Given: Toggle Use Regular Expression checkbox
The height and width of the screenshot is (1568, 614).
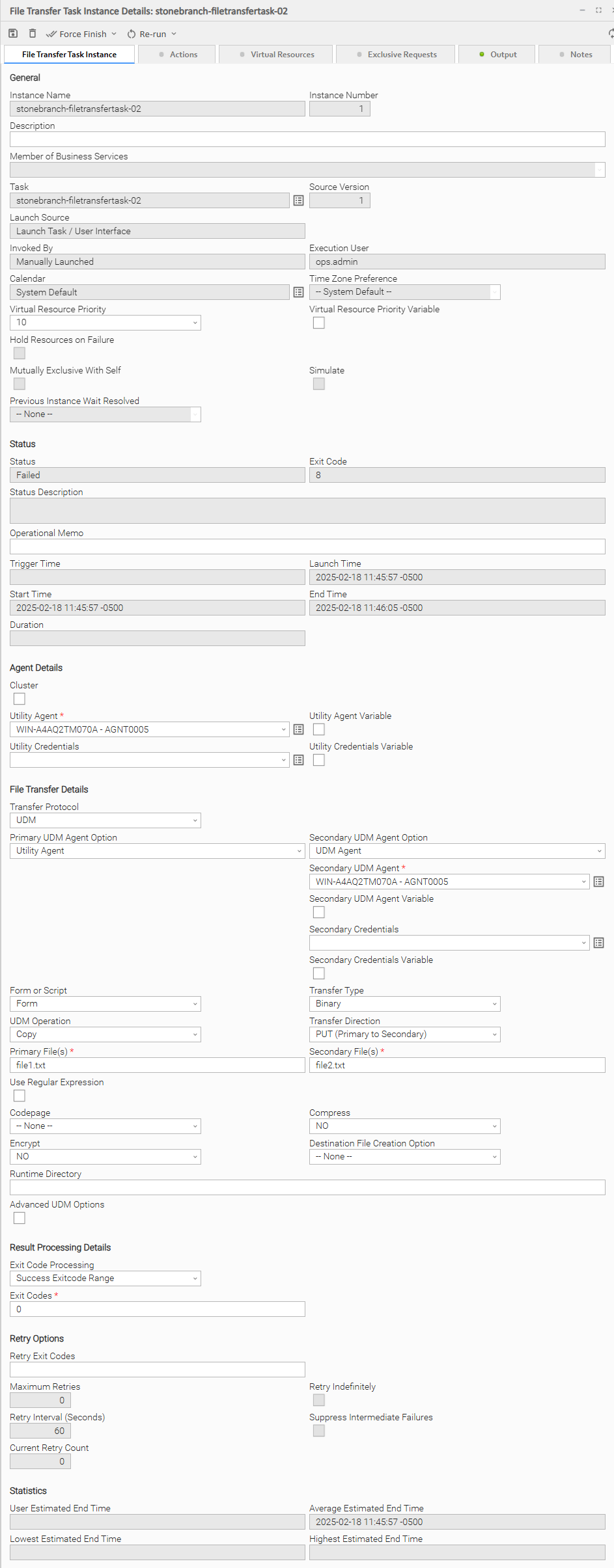Looking at the screenshot, I should tap(20, 1096).
